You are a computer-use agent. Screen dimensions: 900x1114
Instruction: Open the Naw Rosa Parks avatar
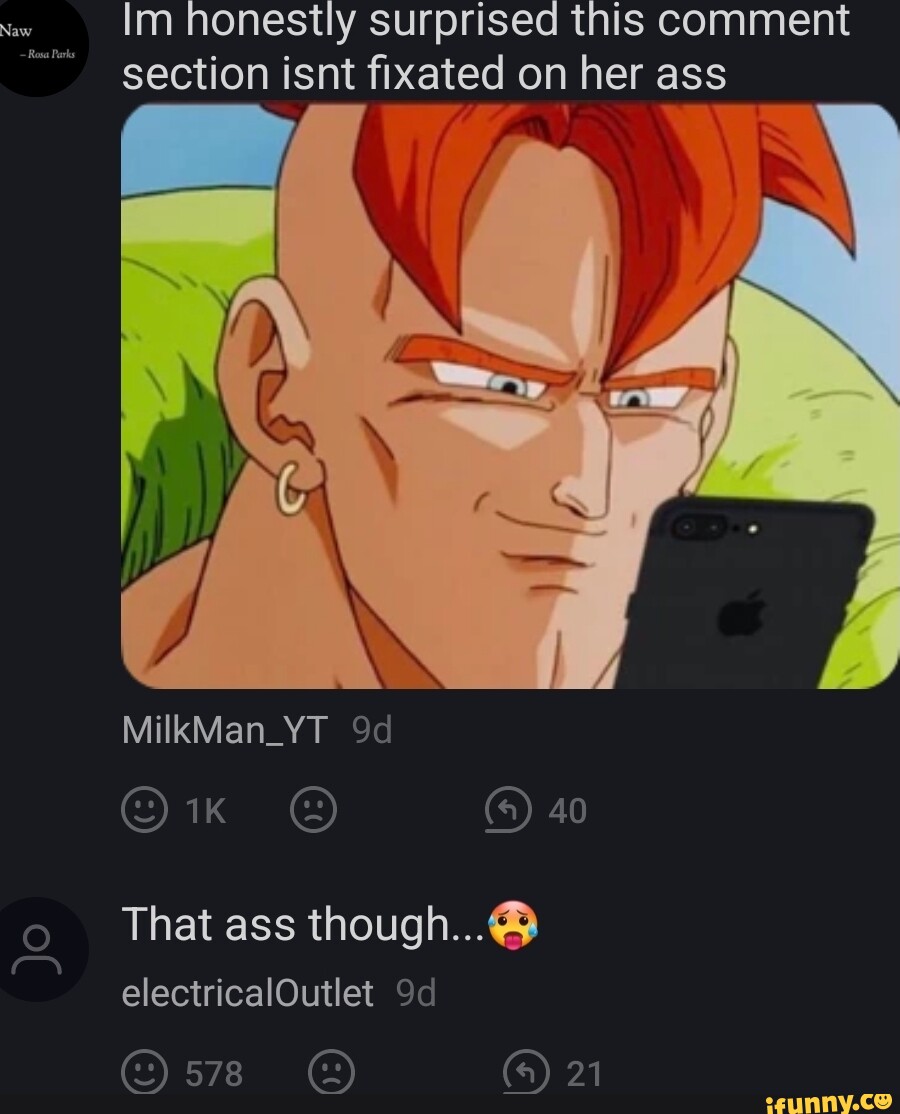37,44
